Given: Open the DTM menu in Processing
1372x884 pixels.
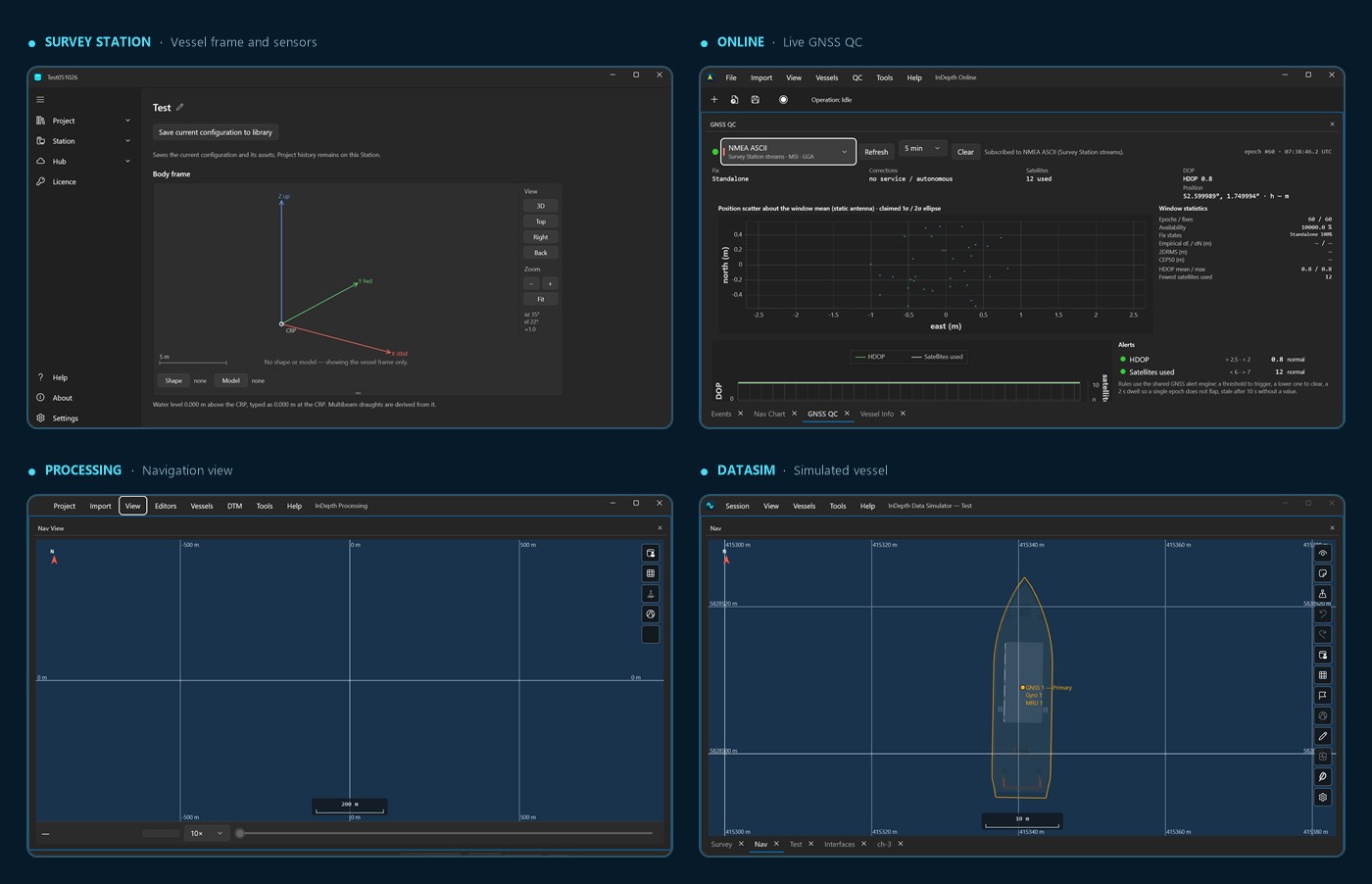Looking at the screenshot, I should [235, 506].
